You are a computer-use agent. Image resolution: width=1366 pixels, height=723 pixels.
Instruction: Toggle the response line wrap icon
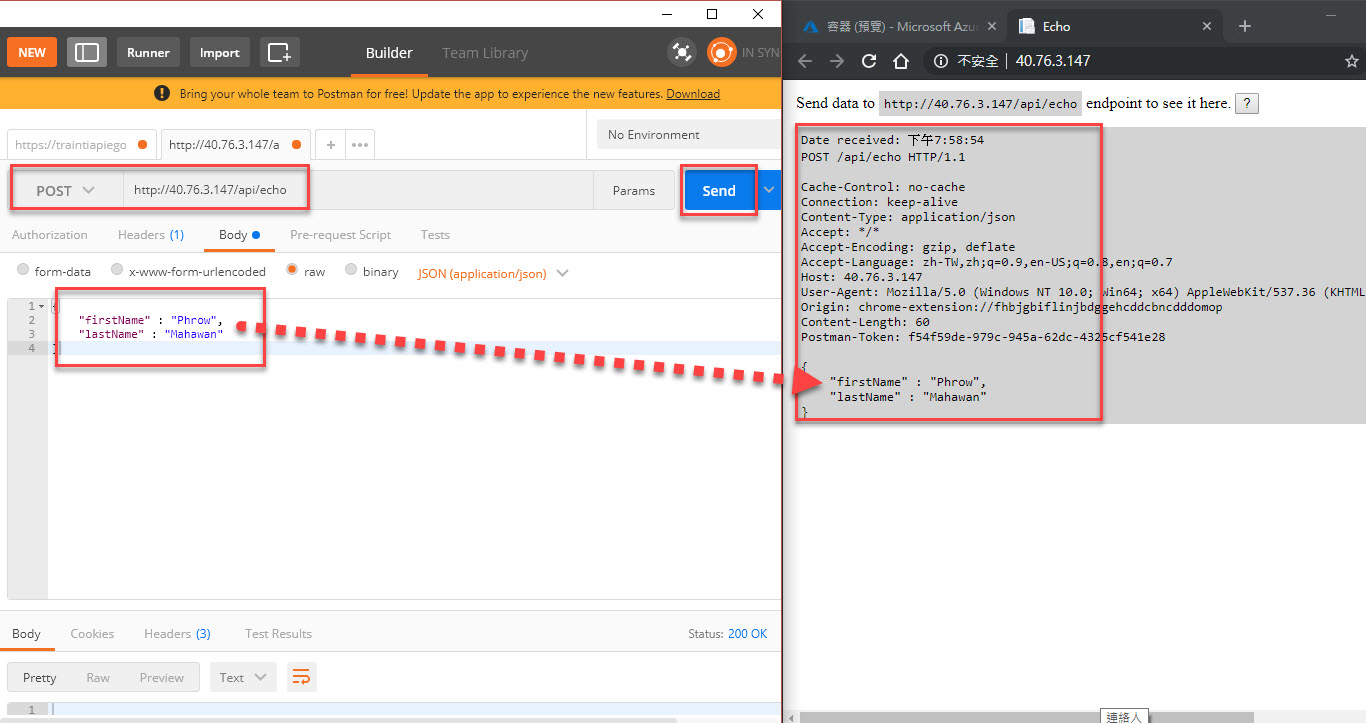pos(301,677)
